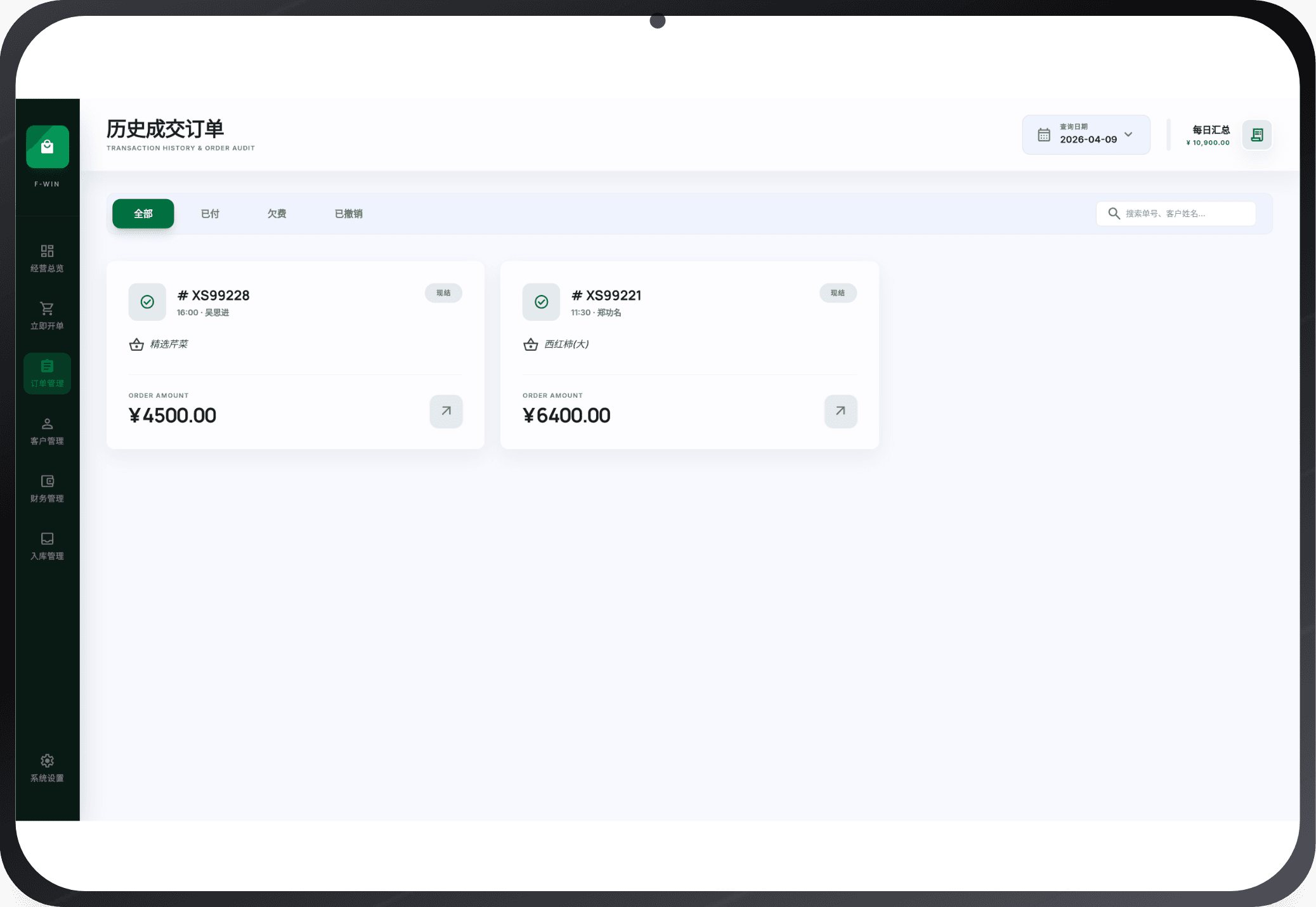The height and width of the screenshot is (907, 1316).
Task: Open 财务管理 finance section
Action: coord(48,488)
